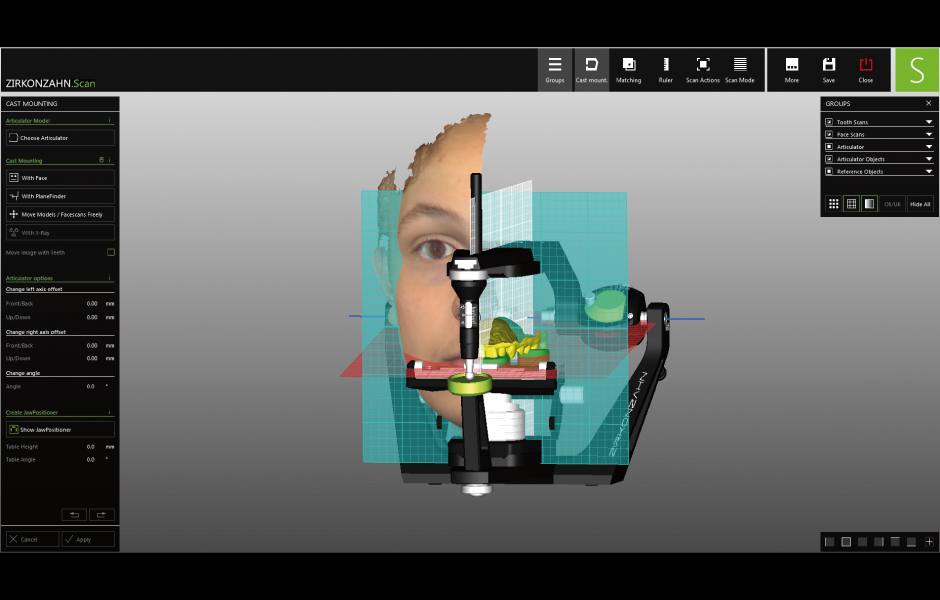Open the Matching tool in the toolbar
940x600 pixels.
[628, 69]
